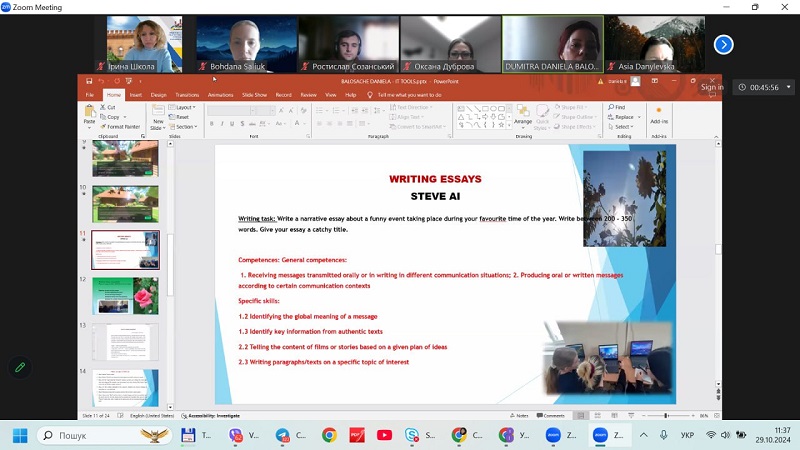Open Ribbon Display Options icon
Viewport: 800px width, 450px height.
(655, 81)
